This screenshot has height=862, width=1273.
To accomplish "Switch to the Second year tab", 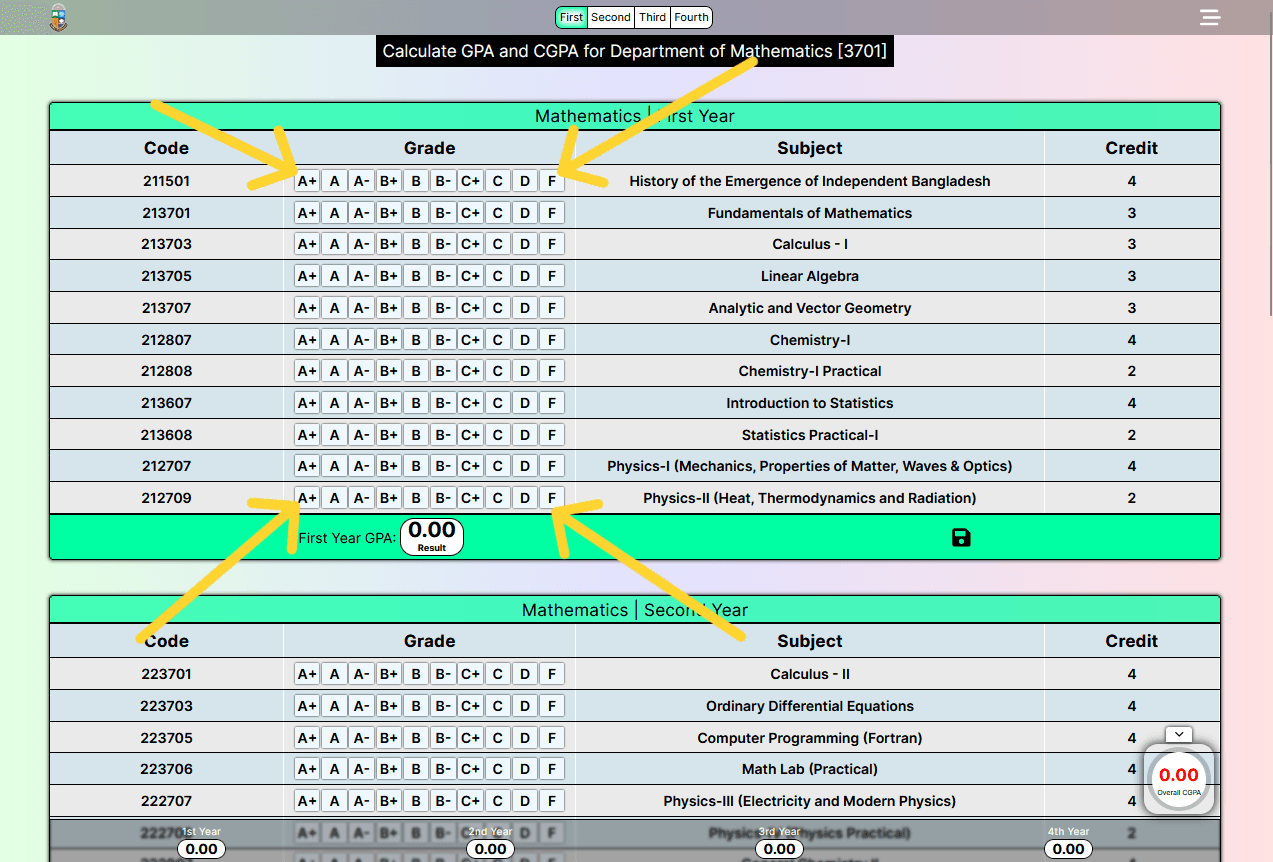I will (610, 17).
